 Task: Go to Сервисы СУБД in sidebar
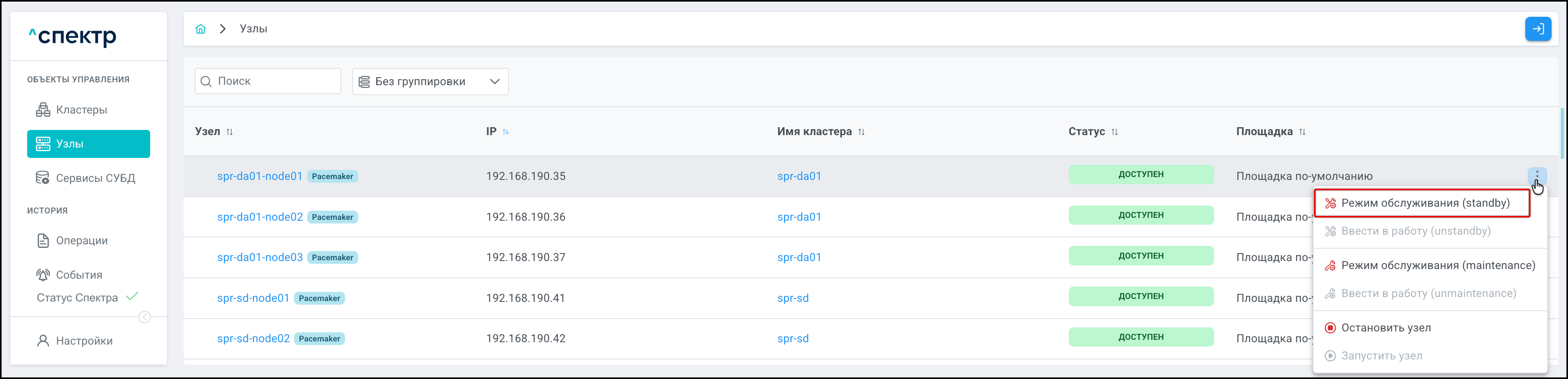95,179
